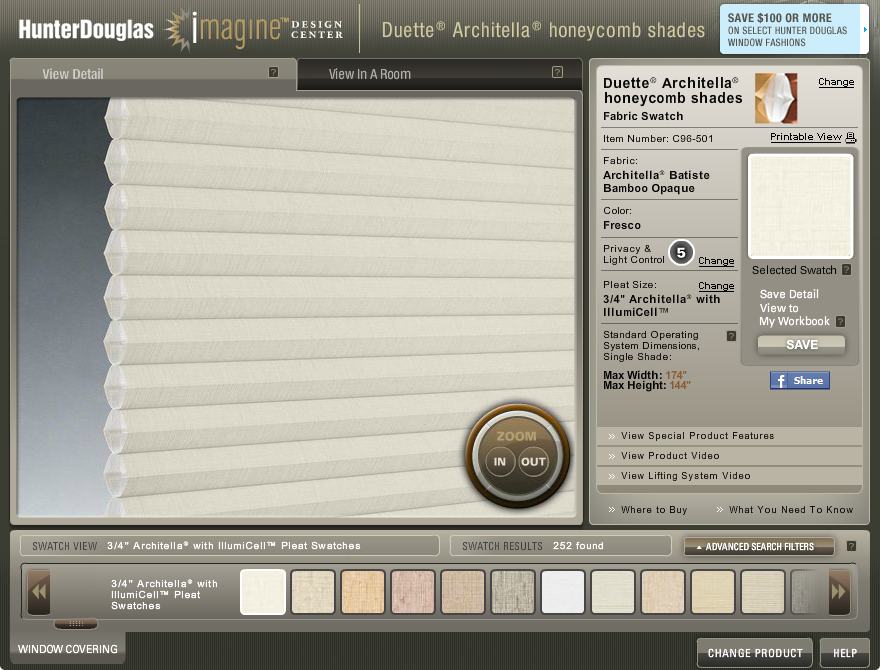Expand Advanced Search Filters
The width and height of the screenshot is (880, 670).
point(759,547)
